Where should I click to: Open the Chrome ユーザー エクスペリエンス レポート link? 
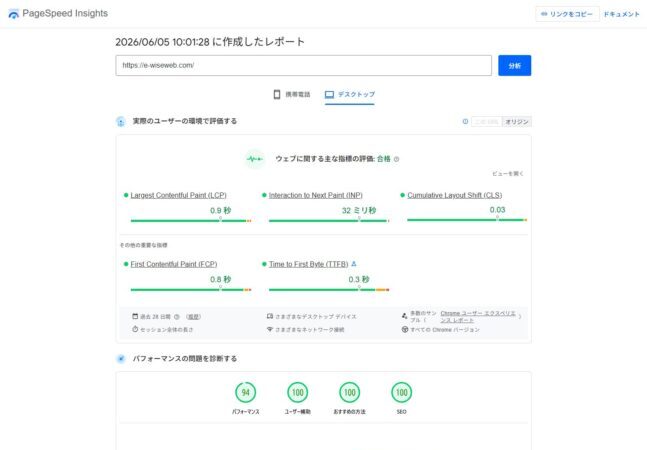pyautogui.click(x=478, y=317)
